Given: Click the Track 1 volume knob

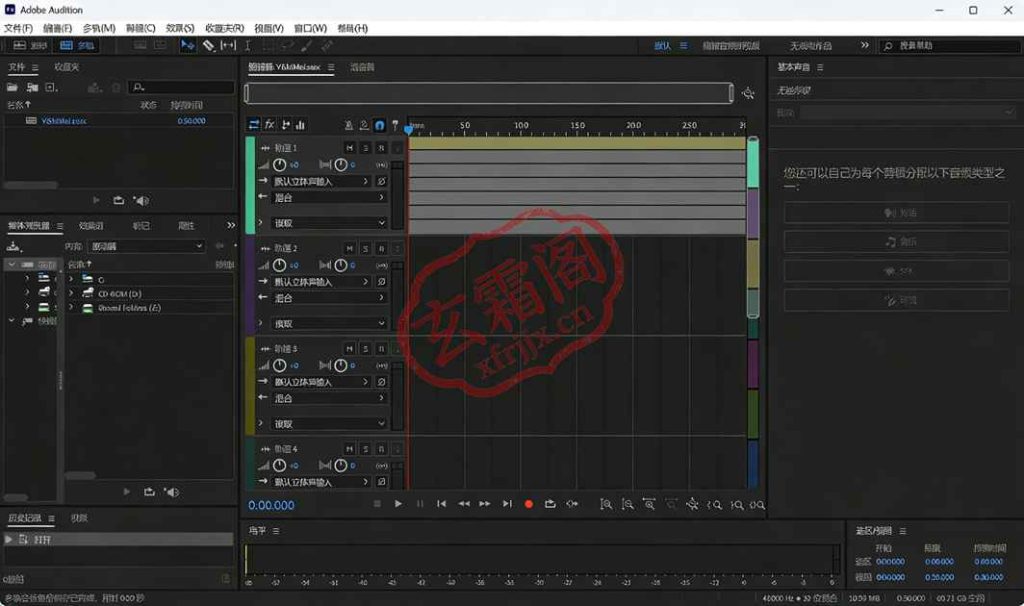Looking at the screenshot, I should pos(280,165).
